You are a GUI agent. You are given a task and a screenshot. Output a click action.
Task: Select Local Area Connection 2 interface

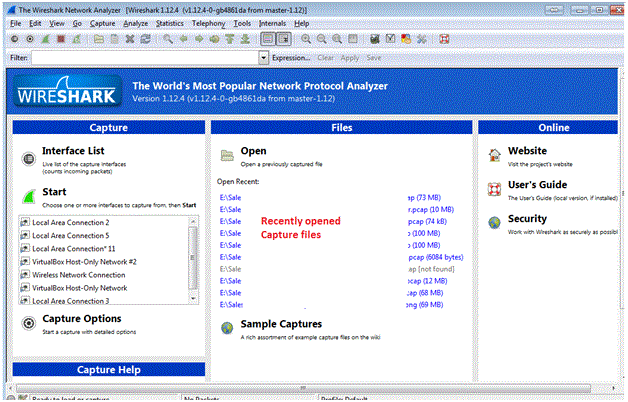coord(70,223)
